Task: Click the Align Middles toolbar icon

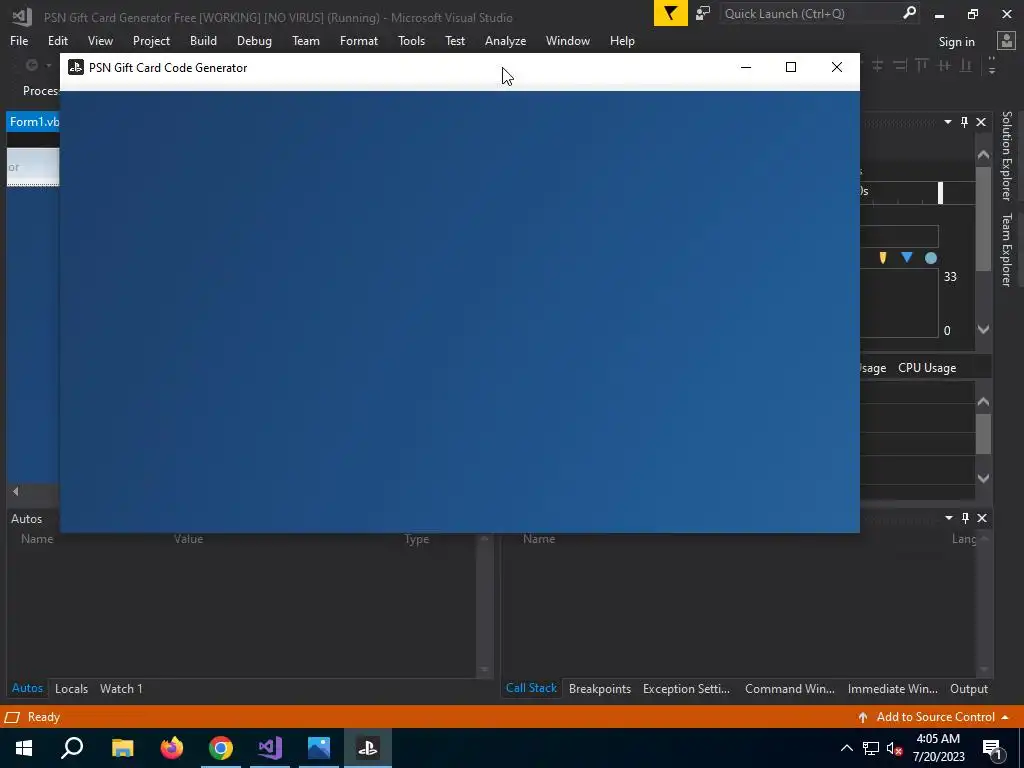Action: point(944,65)
